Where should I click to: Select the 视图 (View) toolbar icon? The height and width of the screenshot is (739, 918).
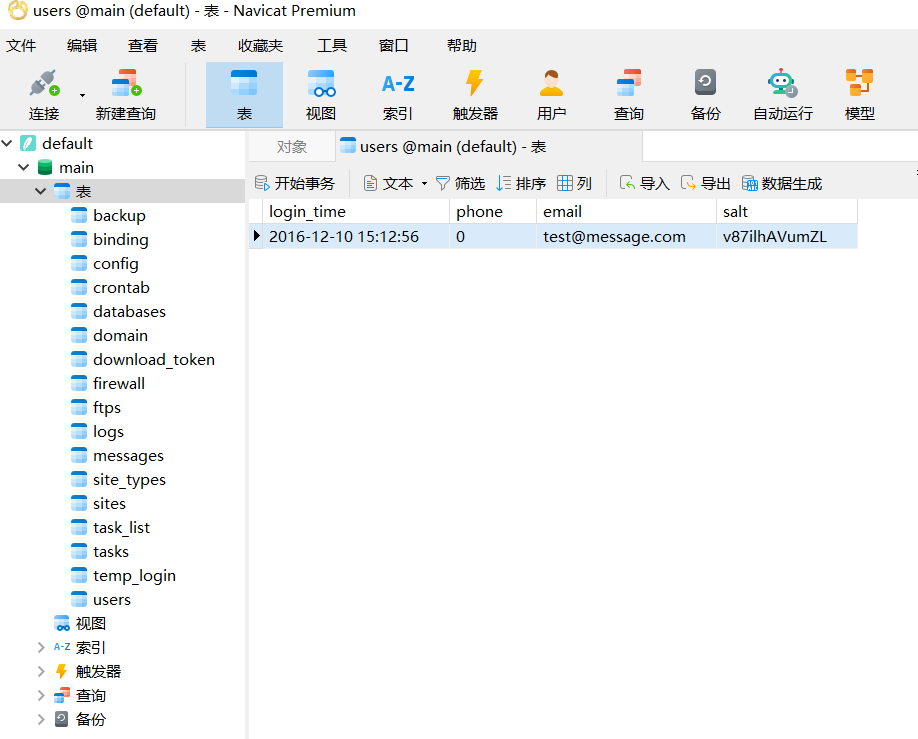pos(321,84)
